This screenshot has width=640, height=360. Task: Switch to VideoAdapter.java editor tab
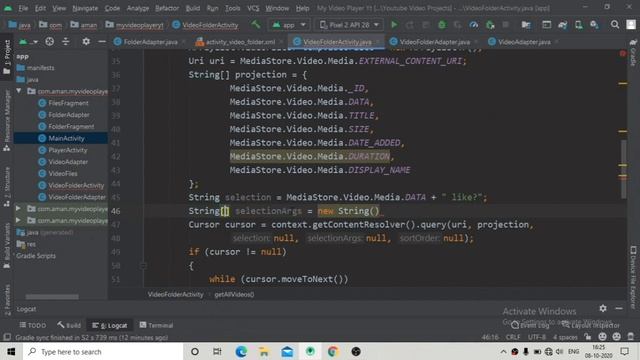coord(524,42)
